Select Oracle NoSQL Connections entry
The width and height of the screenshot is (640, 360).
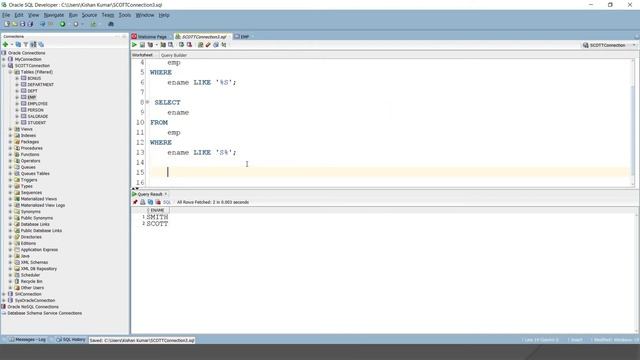pos(33,307)
